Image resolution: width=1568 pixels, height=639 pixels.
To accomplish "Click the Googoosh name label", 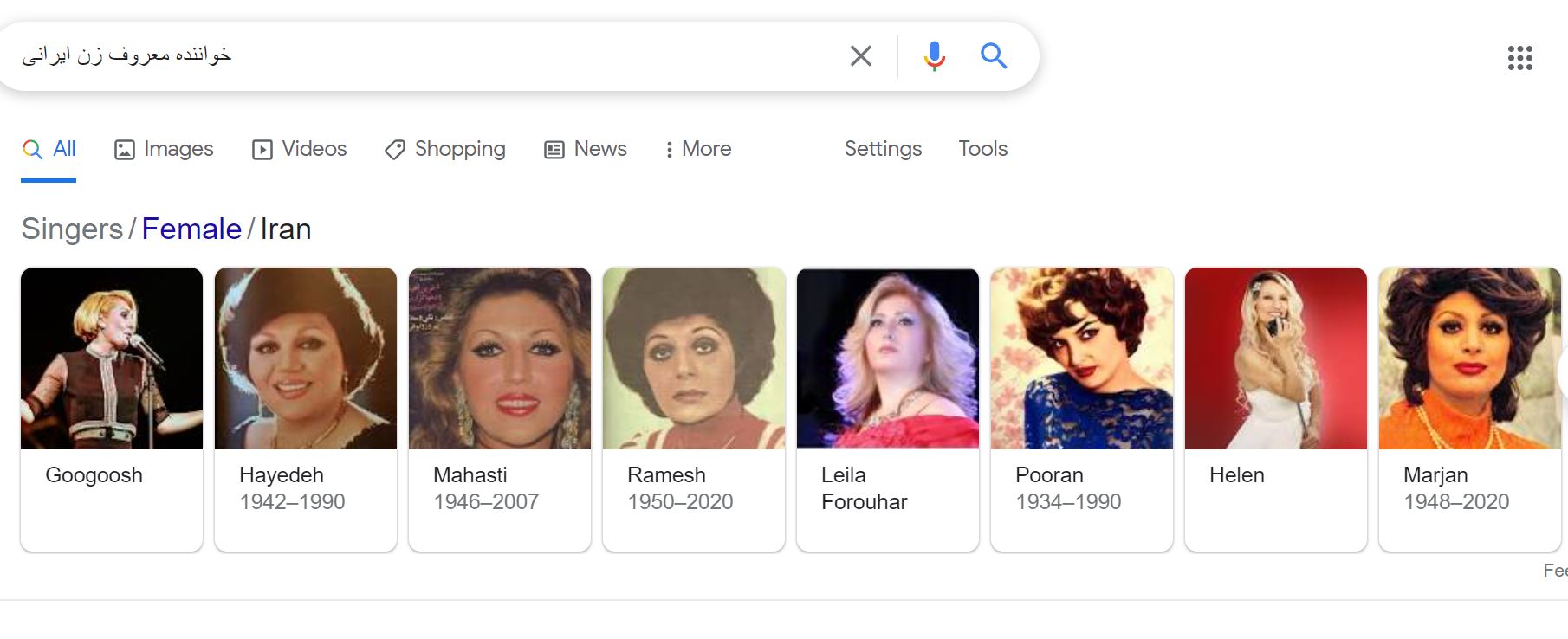I will (x=94, y=474).
